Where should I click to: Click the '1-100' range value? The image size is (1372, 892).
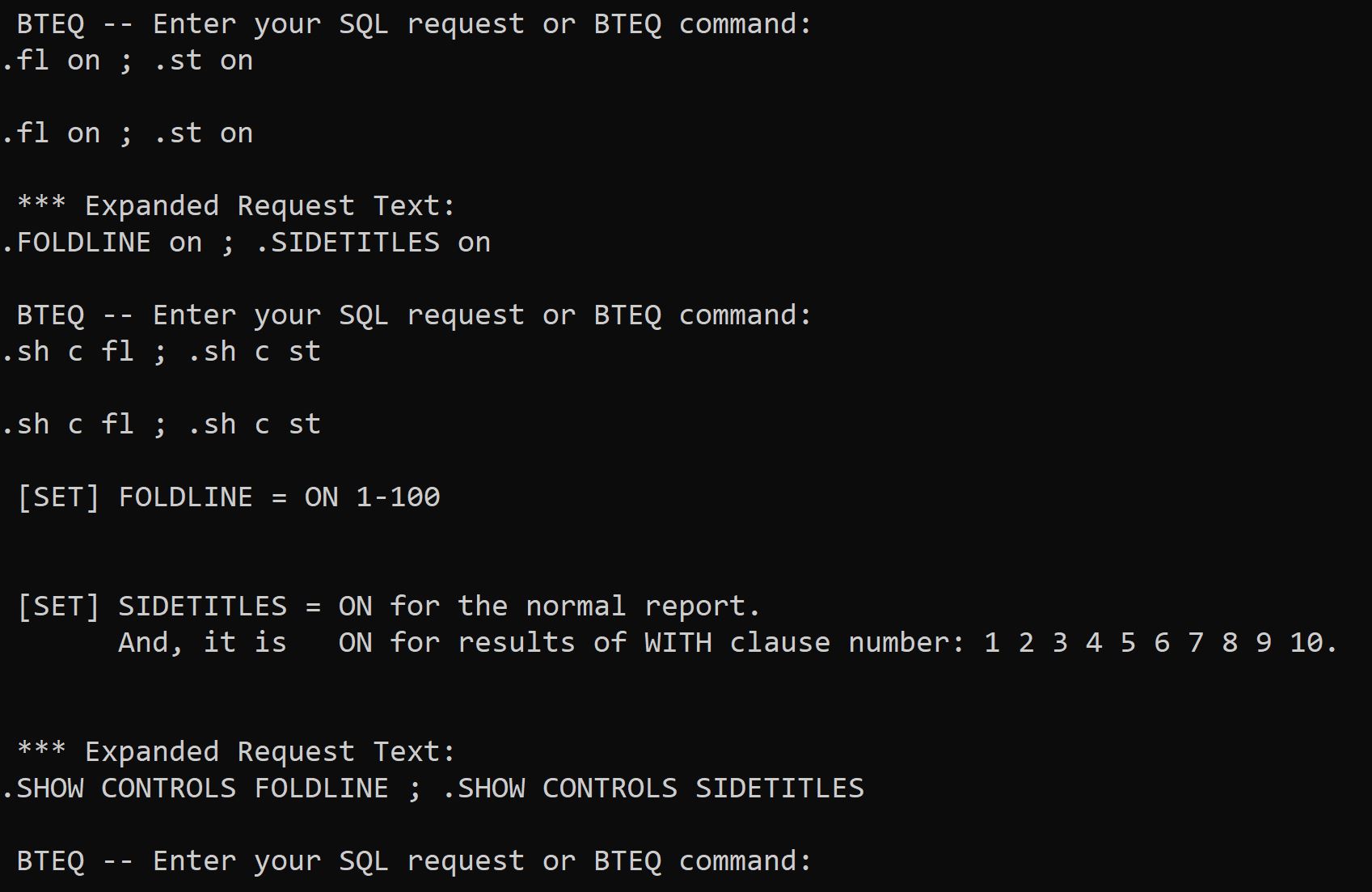(x=399, y=497)
